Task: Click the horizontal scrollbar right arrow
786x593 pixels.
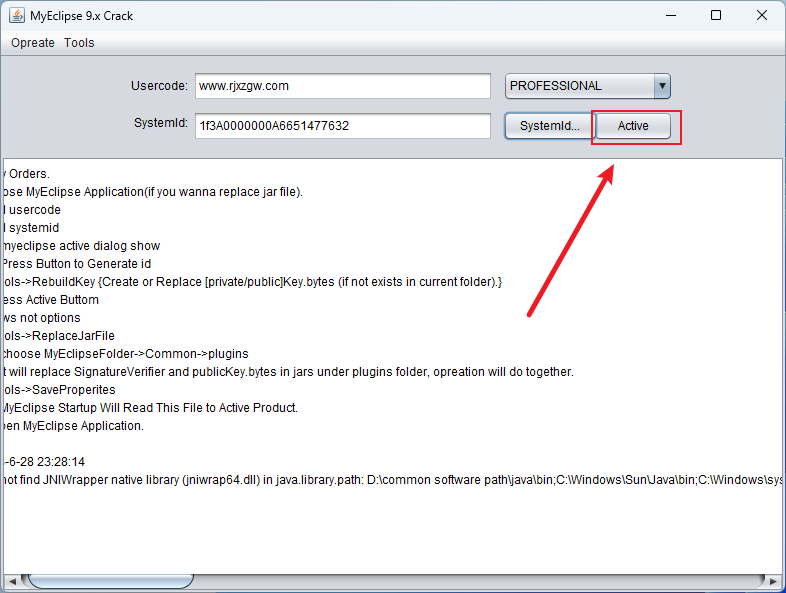Action: click(774, 581)
